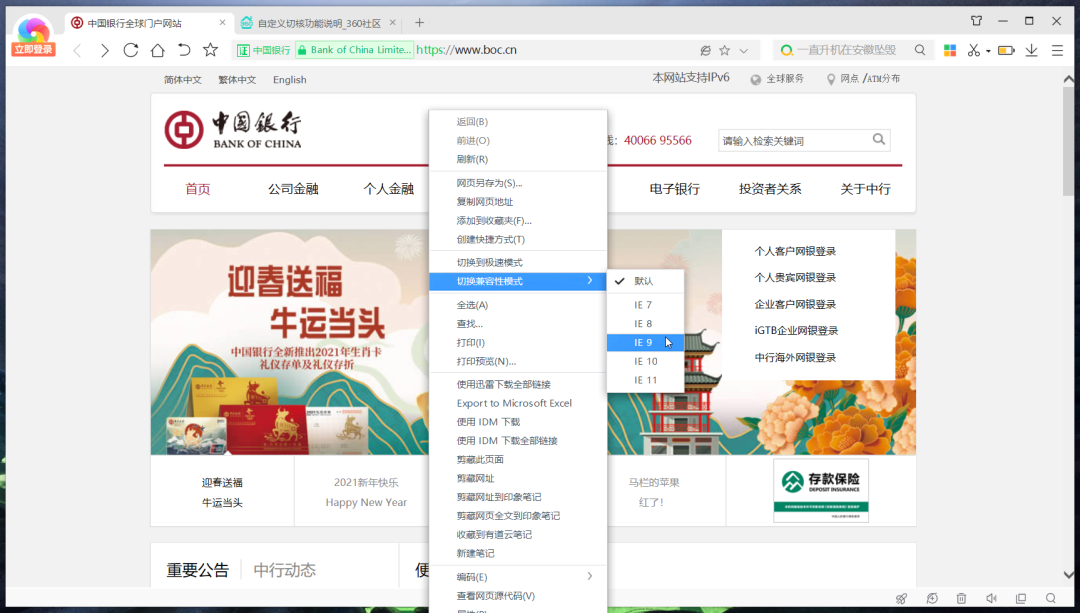Open 企业客户网银登录 link
Image resolution: width=1080 pixels, height=613 pixels.
click(x=795, y=304)
